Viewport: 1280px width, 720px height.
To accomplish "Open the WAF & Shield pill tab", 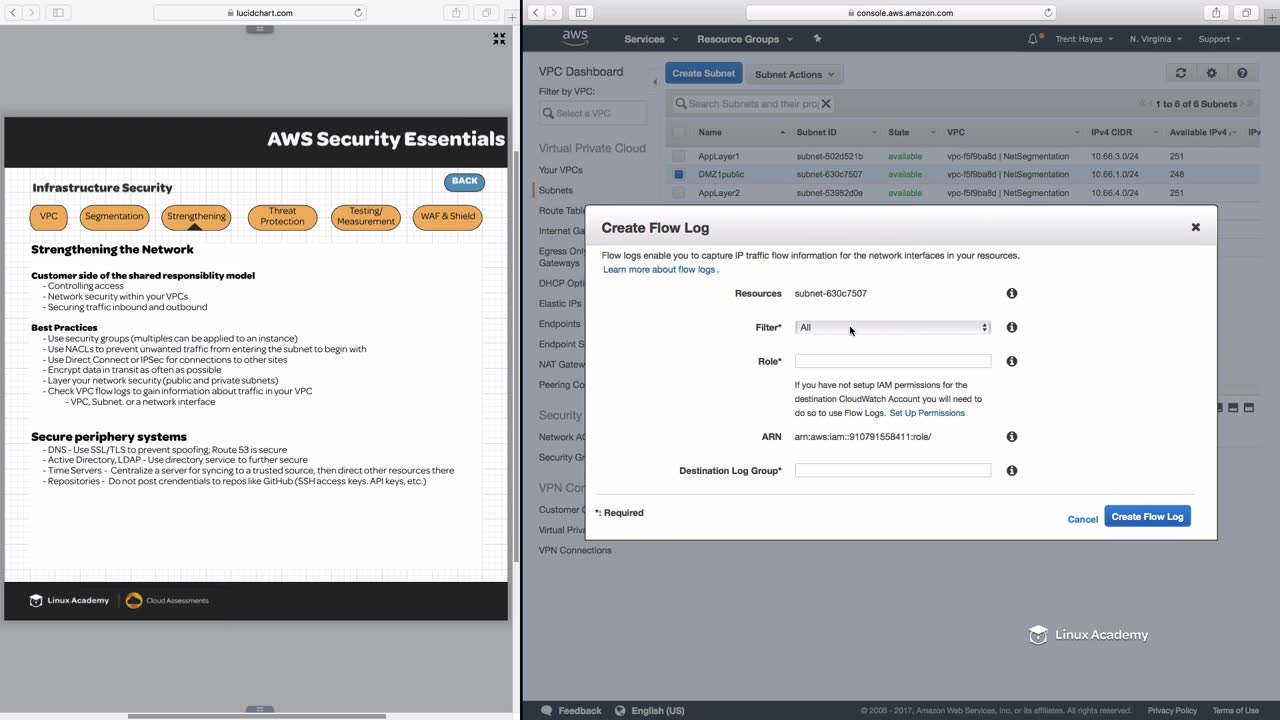I will (448, 216).
